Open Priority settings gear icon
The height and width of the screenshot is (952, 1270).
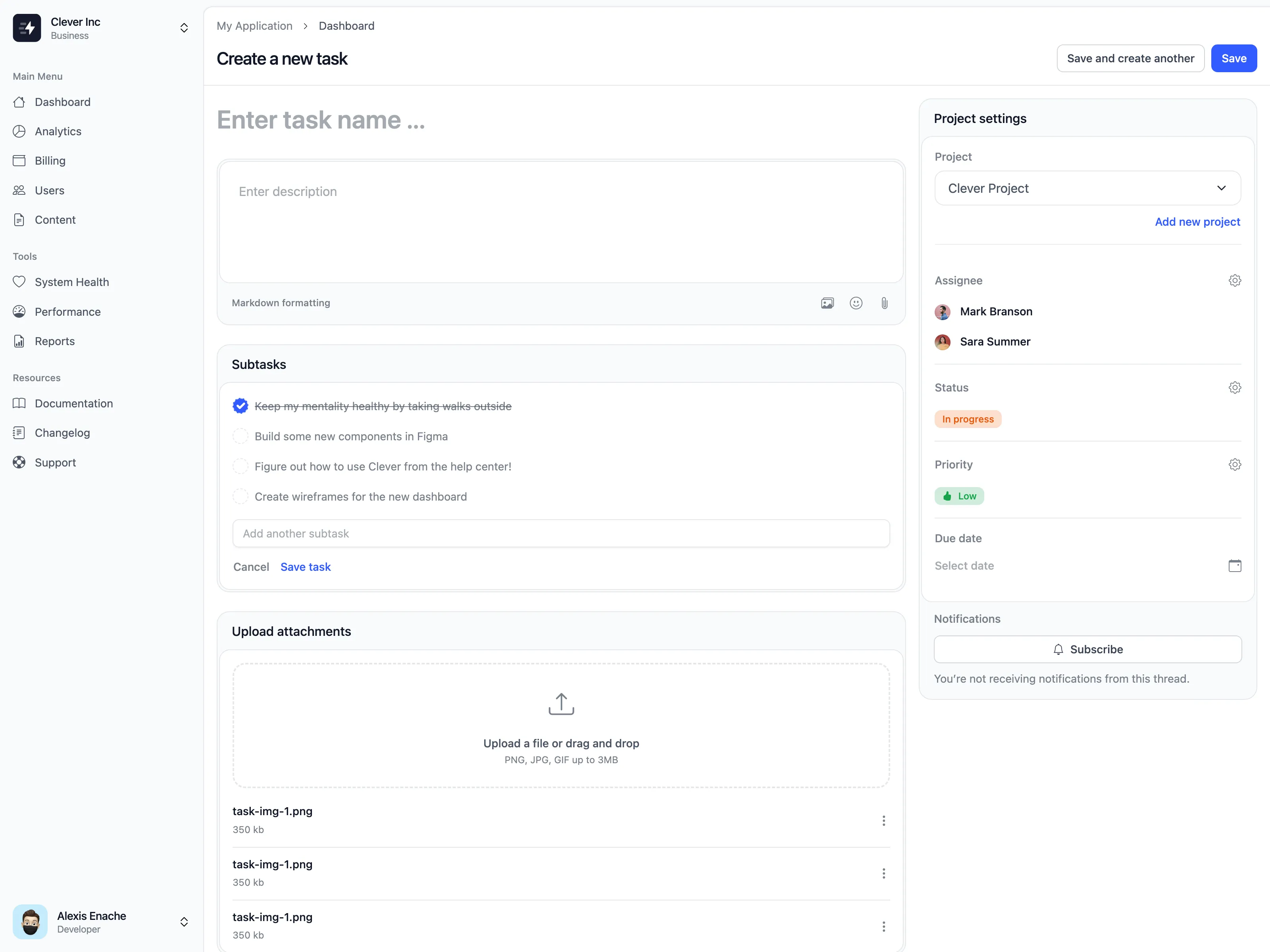click(x=1234, y=464)
